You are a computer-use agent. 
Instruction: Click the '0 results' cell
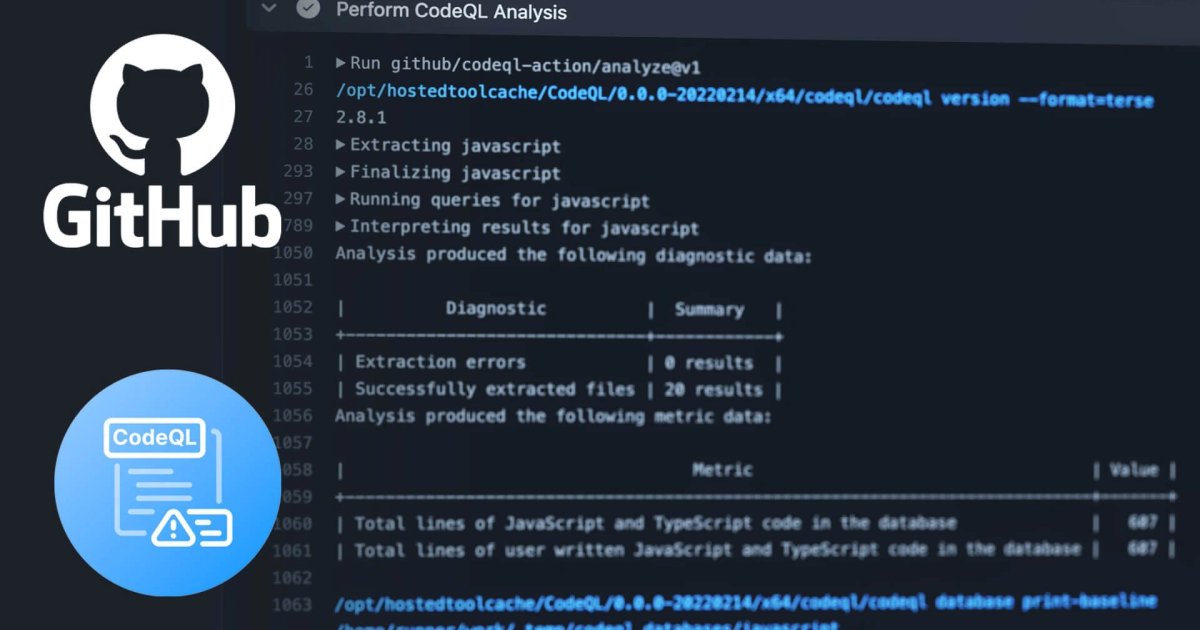tap(709, 363)
